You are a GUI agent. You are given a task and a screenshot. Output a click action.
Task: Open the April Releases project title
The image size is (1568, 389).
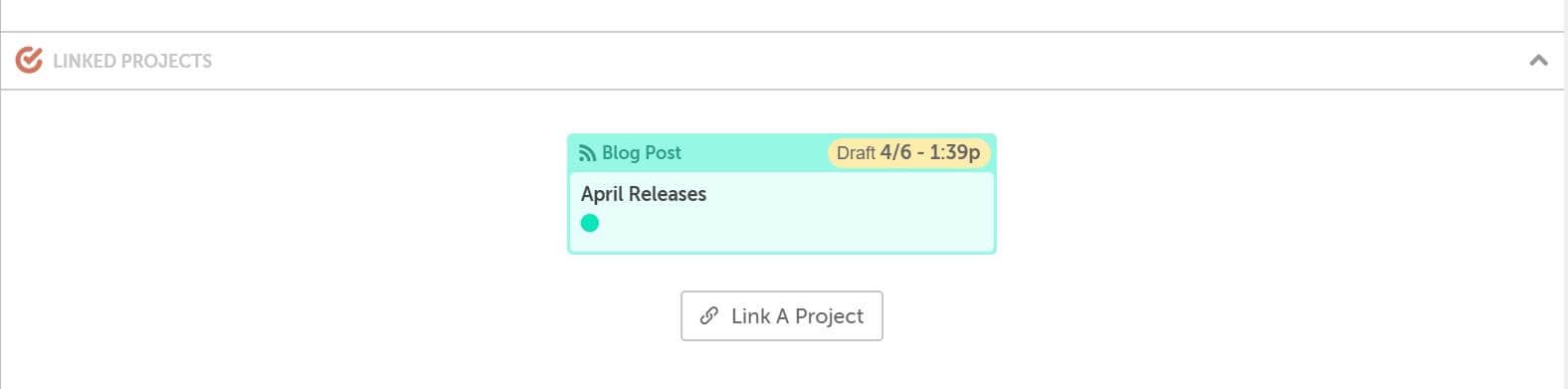[644, 194]
